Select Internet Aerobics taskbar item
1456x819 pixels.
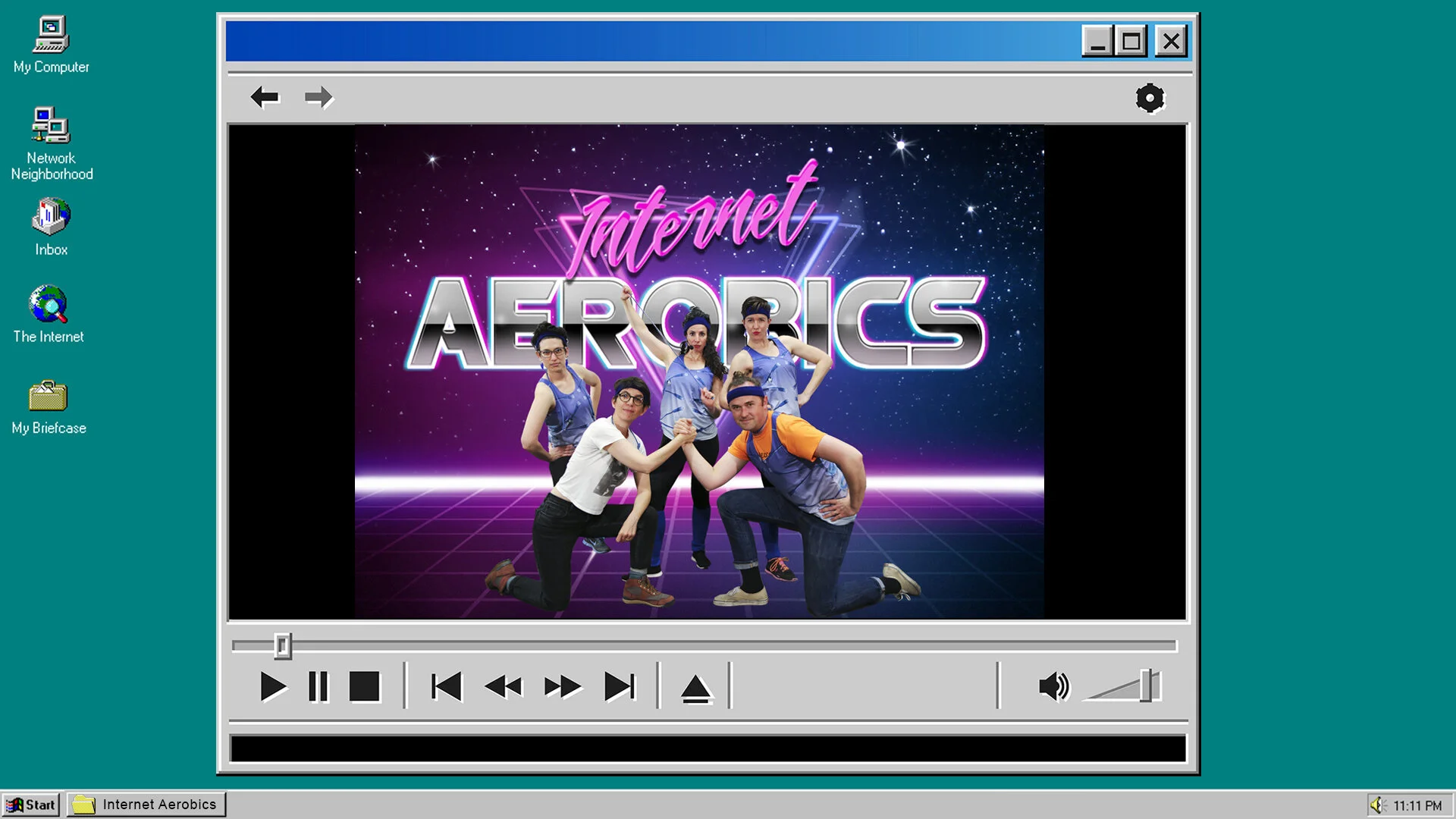[146, 805]
